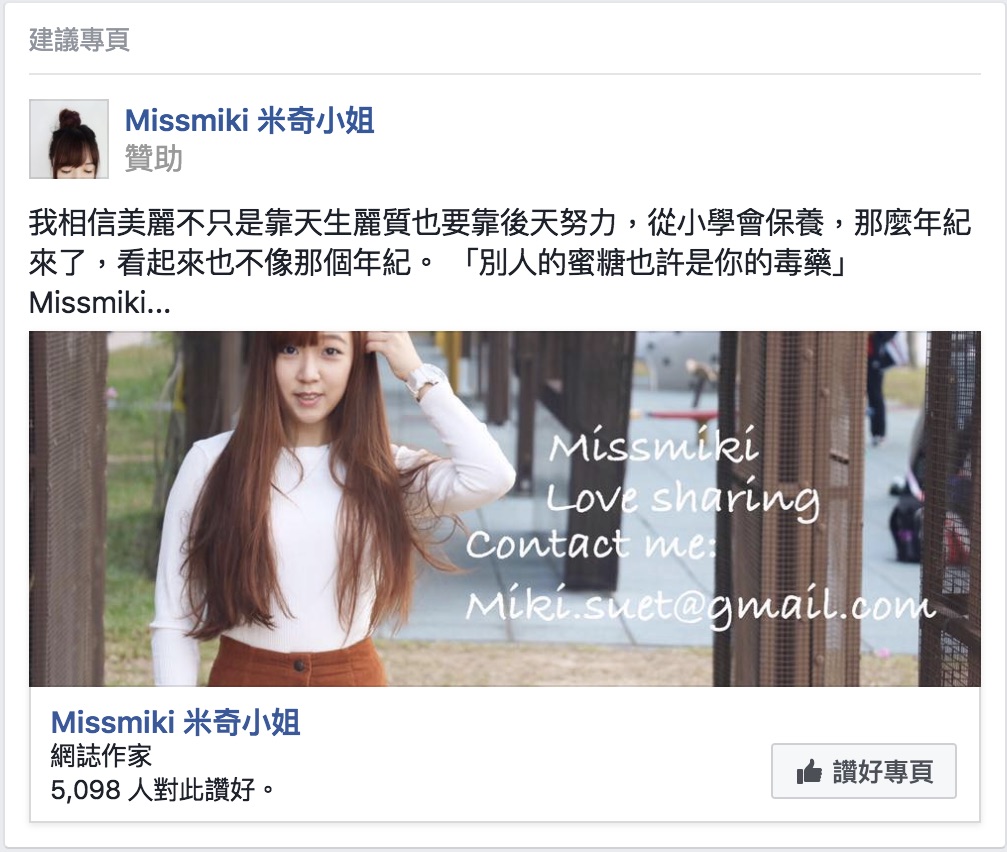The image size is (1007, 852).
Task: Click the woman's face in the cover photo
Action: pyautogui.click(x=312, y=372)
